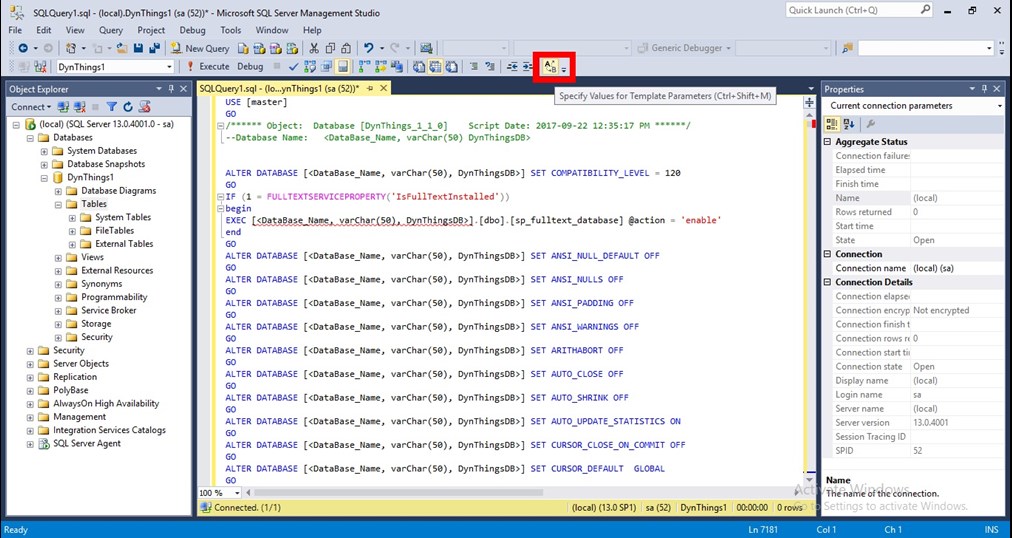This screenshot has width=1012, height=538.
Task: Open the Activity Monitor toolbar icon
Action: (x=426, y=49)
